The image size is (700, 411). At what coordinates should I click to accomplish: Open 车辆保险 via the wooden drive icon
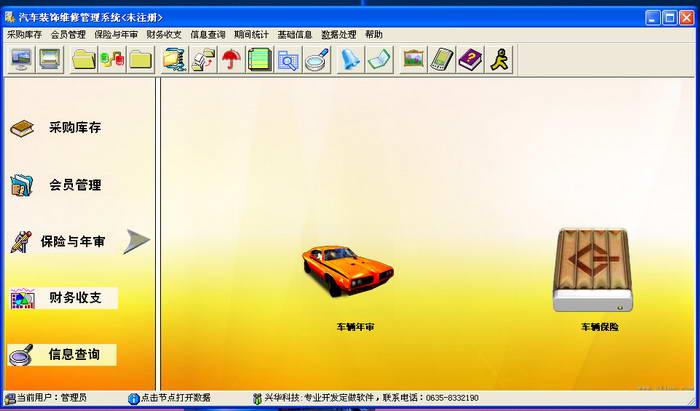pyautogui.click(x=592, y=270)
